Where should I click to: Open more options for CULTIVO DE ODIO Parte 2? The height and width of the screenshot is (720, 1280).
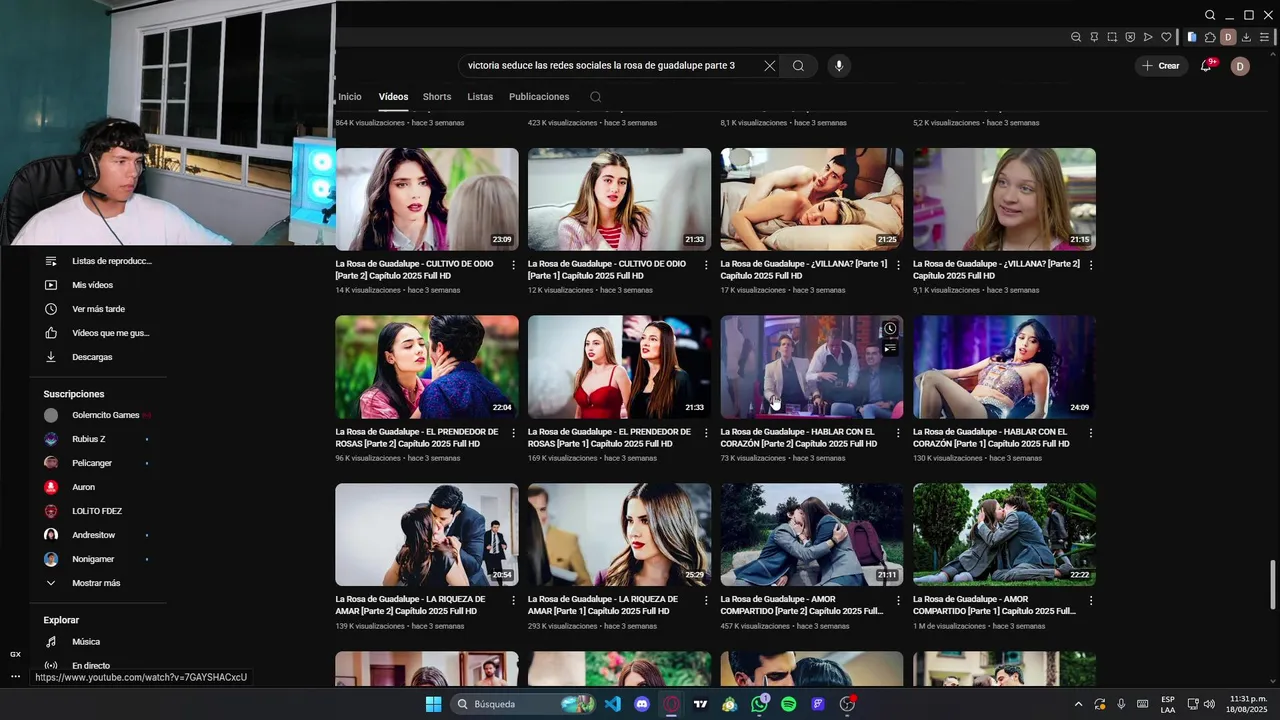point(514,265)
